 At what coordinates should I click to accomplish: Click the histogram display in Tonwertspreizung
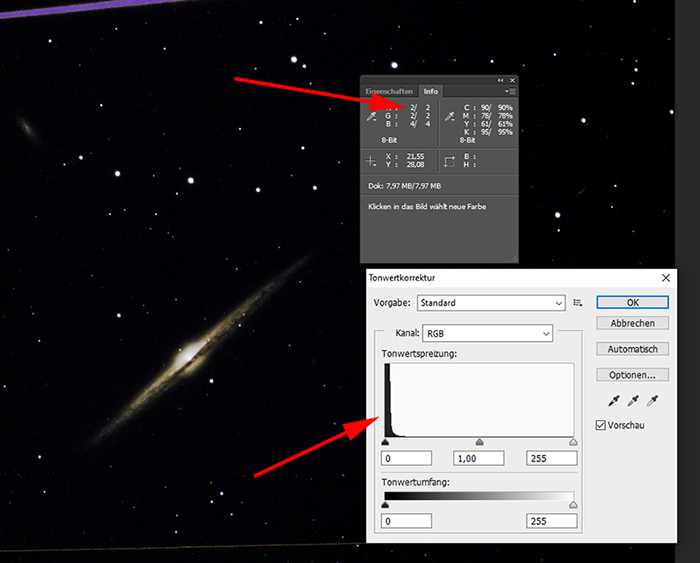[x=479, y=400]
